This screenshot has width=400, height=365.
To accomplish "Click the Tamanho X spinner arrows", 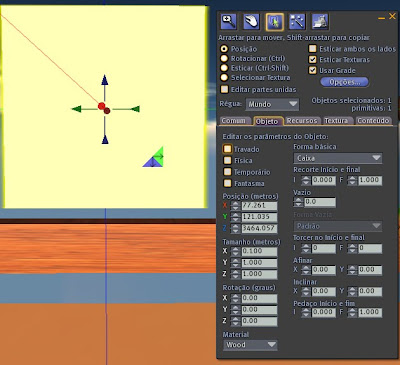I will [x=236, y=251].
